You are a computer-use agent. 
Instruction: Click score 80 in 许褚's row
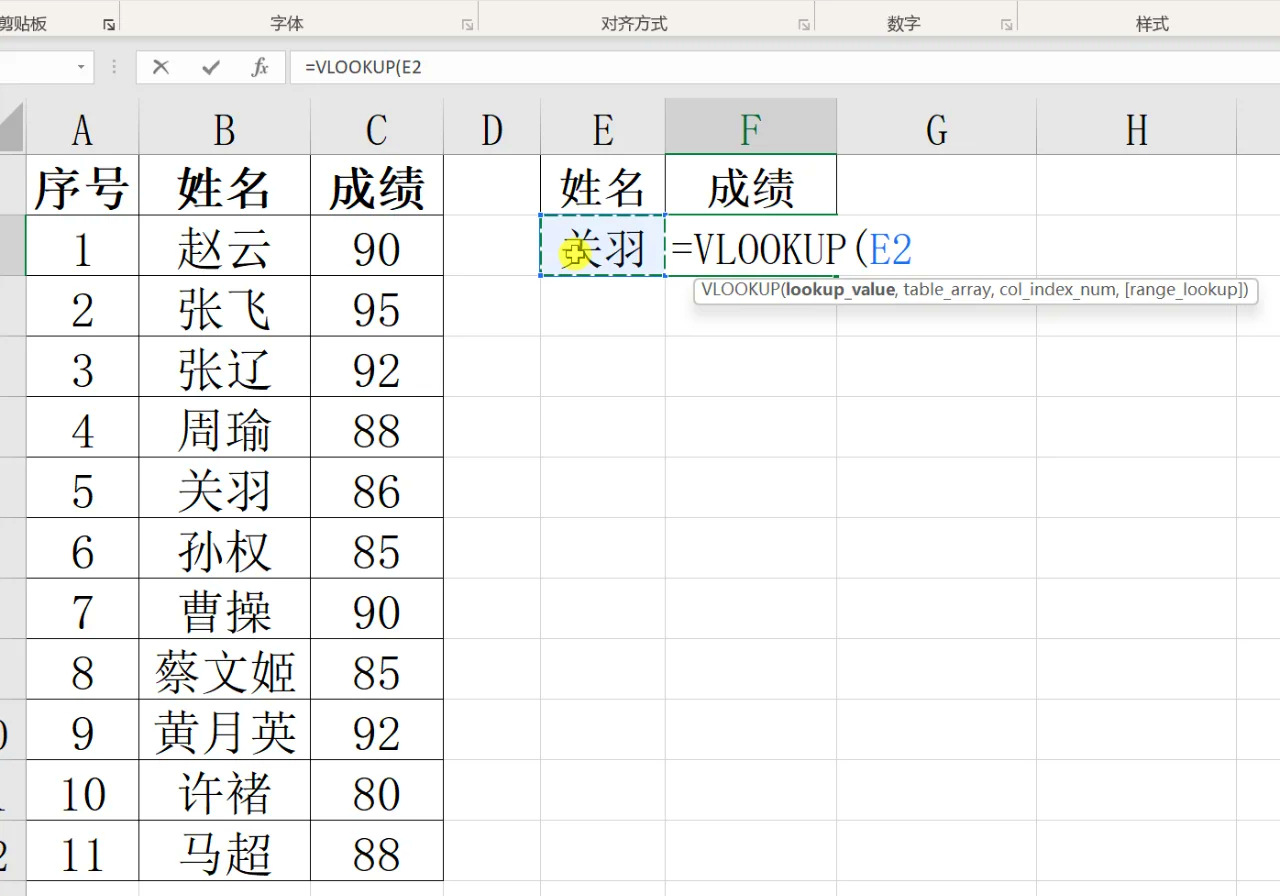[x=377, y=791]
